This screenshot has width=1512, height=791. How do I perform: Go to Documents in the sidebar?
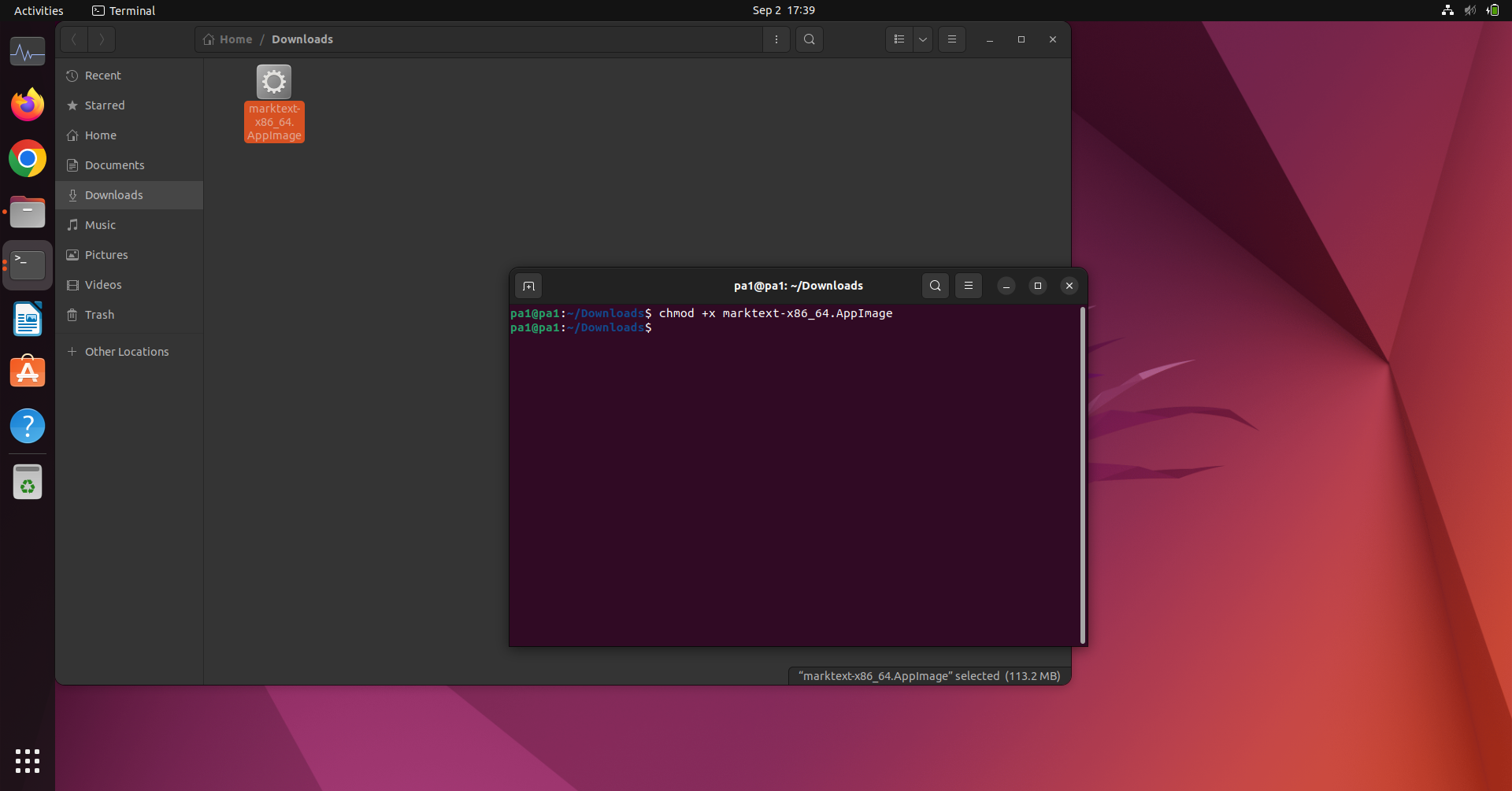pos(114,165)
